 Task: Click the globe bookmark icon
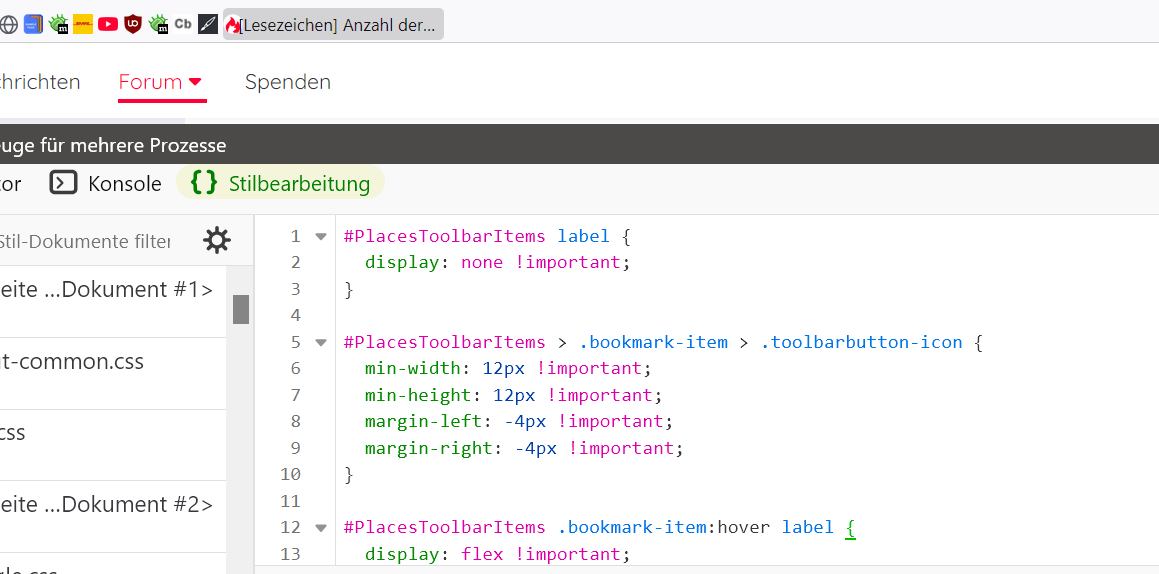[9, 25]
